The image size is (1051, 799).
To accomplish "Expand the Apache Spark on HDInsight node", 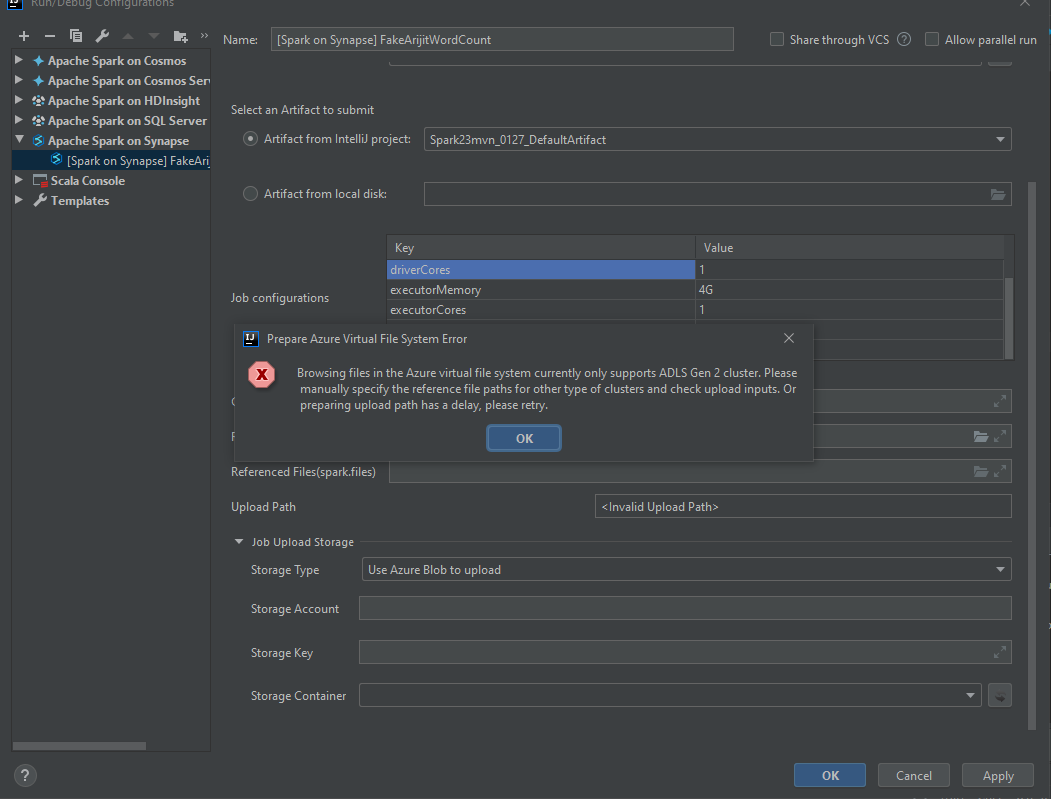I will pos(19,101).
